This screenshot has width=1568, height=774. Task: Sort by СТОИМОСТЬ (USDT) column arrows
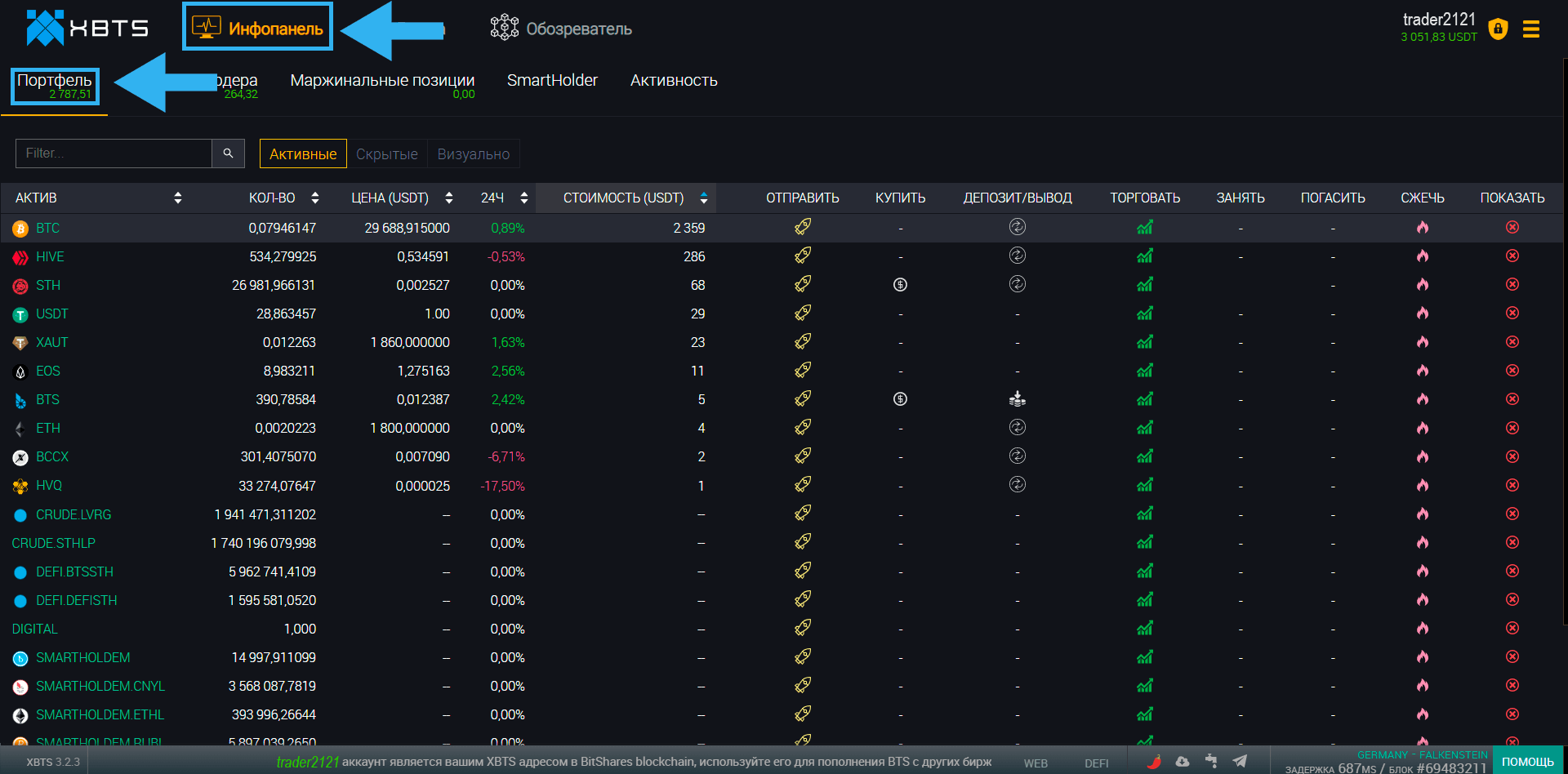tap(703, 198)
